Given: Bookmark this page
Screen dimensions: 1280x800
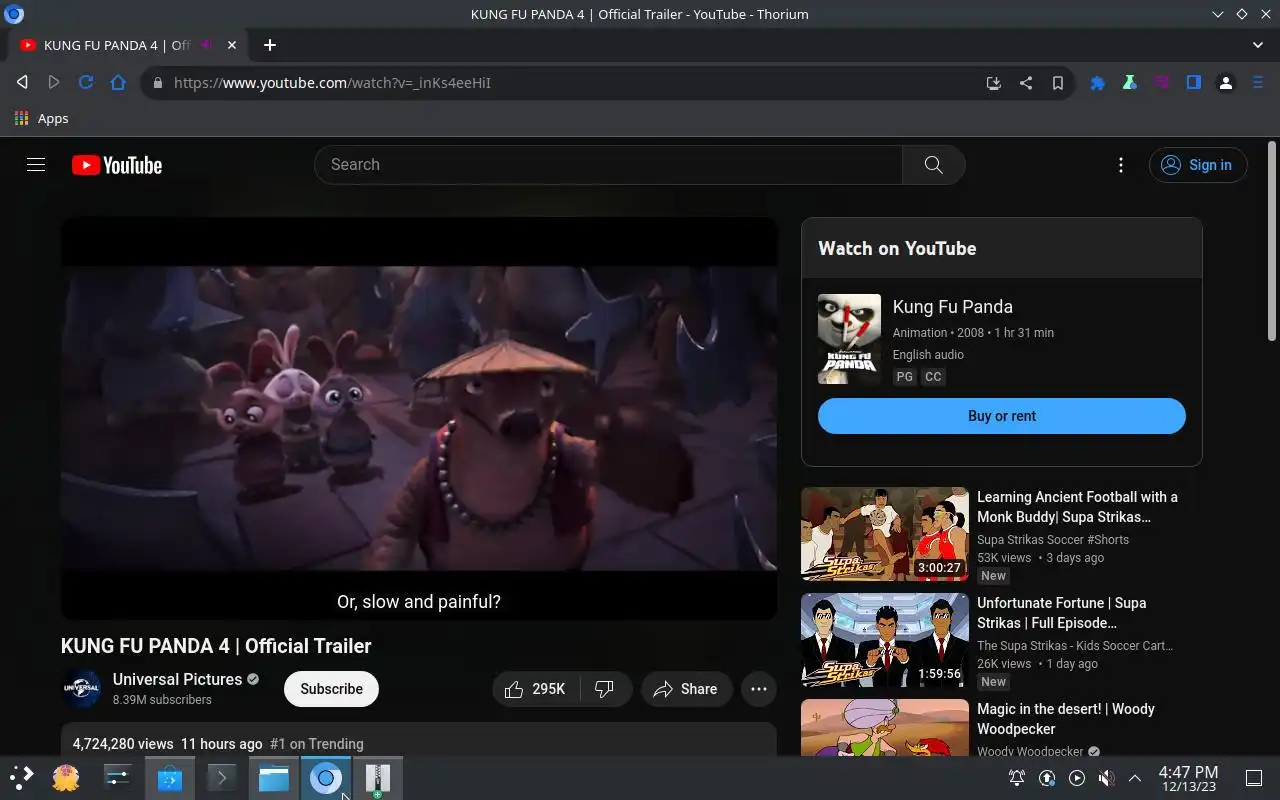Looking at the screenshot, I should pyautogui.click(x=1057, y=83).
